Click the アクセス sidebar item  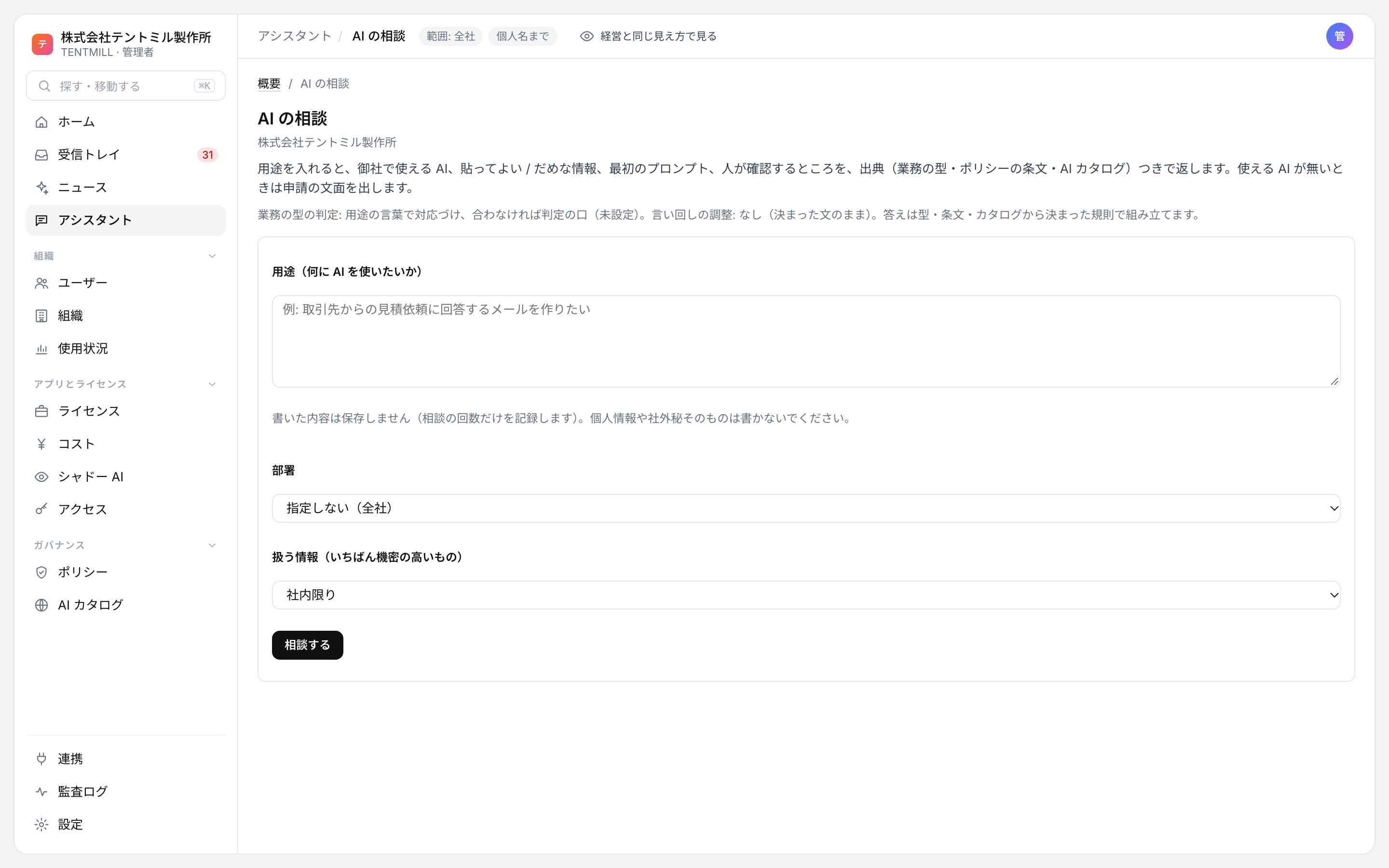(126, 509)
